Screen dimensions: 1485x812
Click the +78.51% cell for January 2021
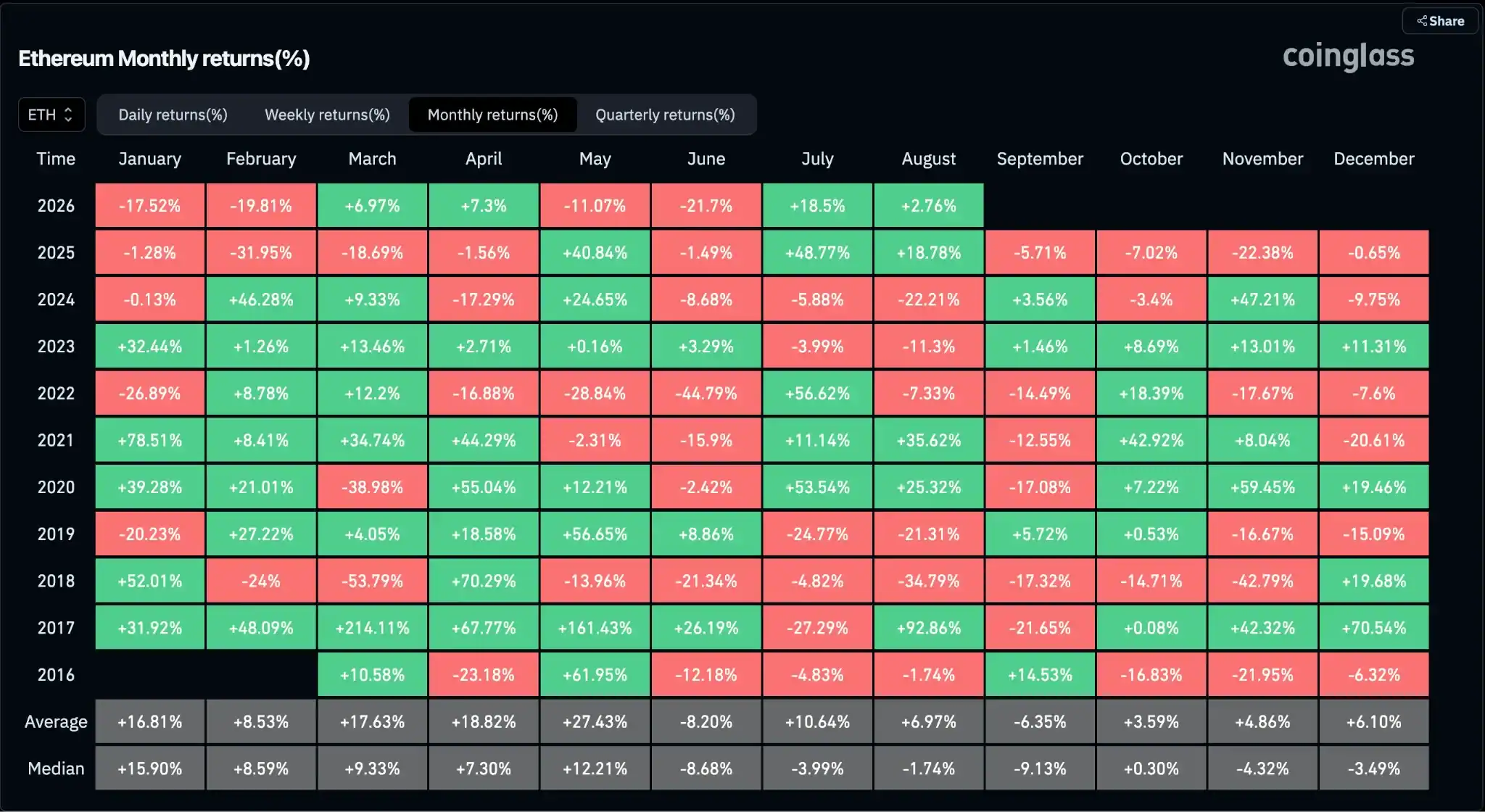click(x=150, y=440)
